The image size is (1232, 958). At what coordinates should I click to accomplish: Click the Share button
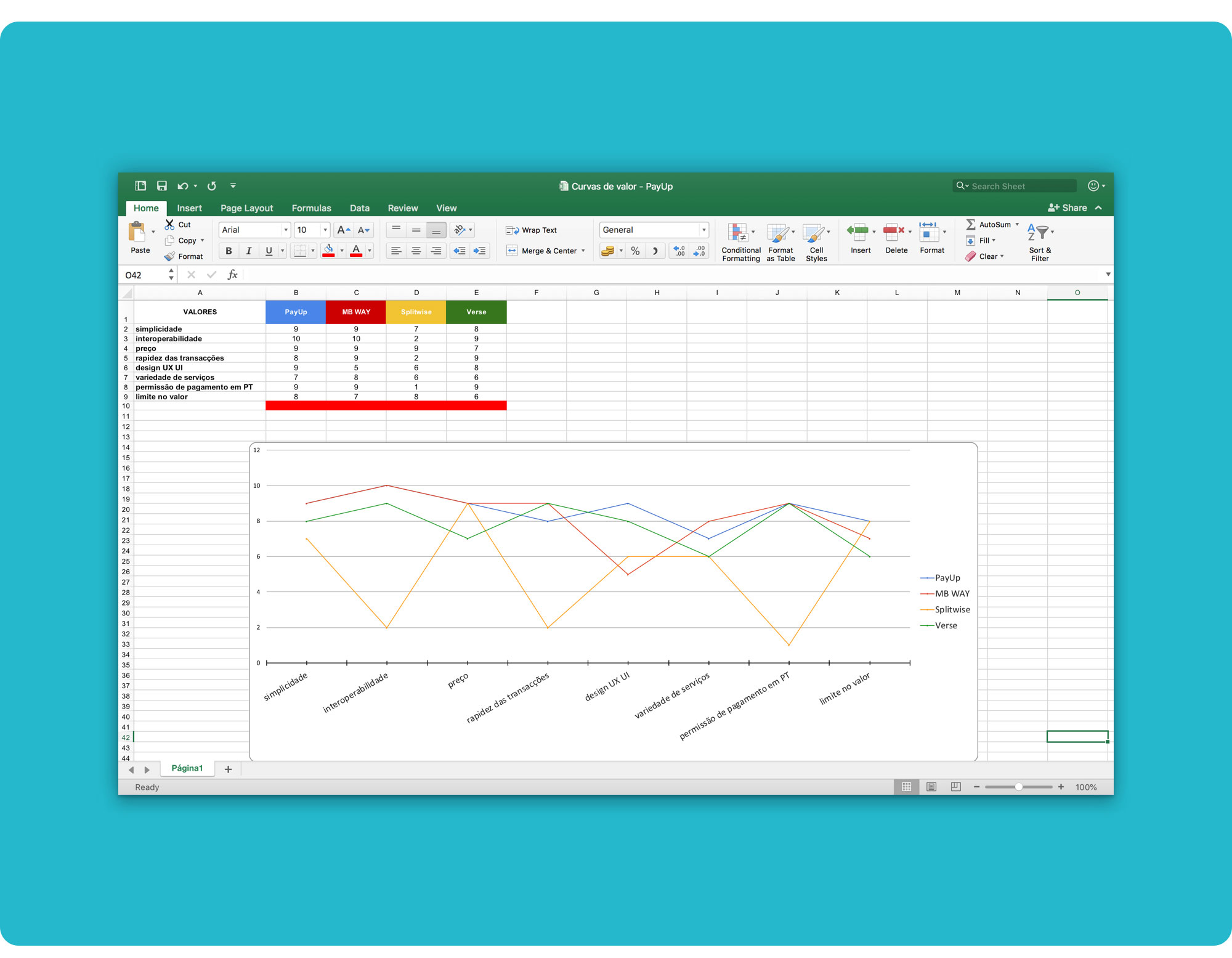pyautogui.click(x=1068, y=208)
